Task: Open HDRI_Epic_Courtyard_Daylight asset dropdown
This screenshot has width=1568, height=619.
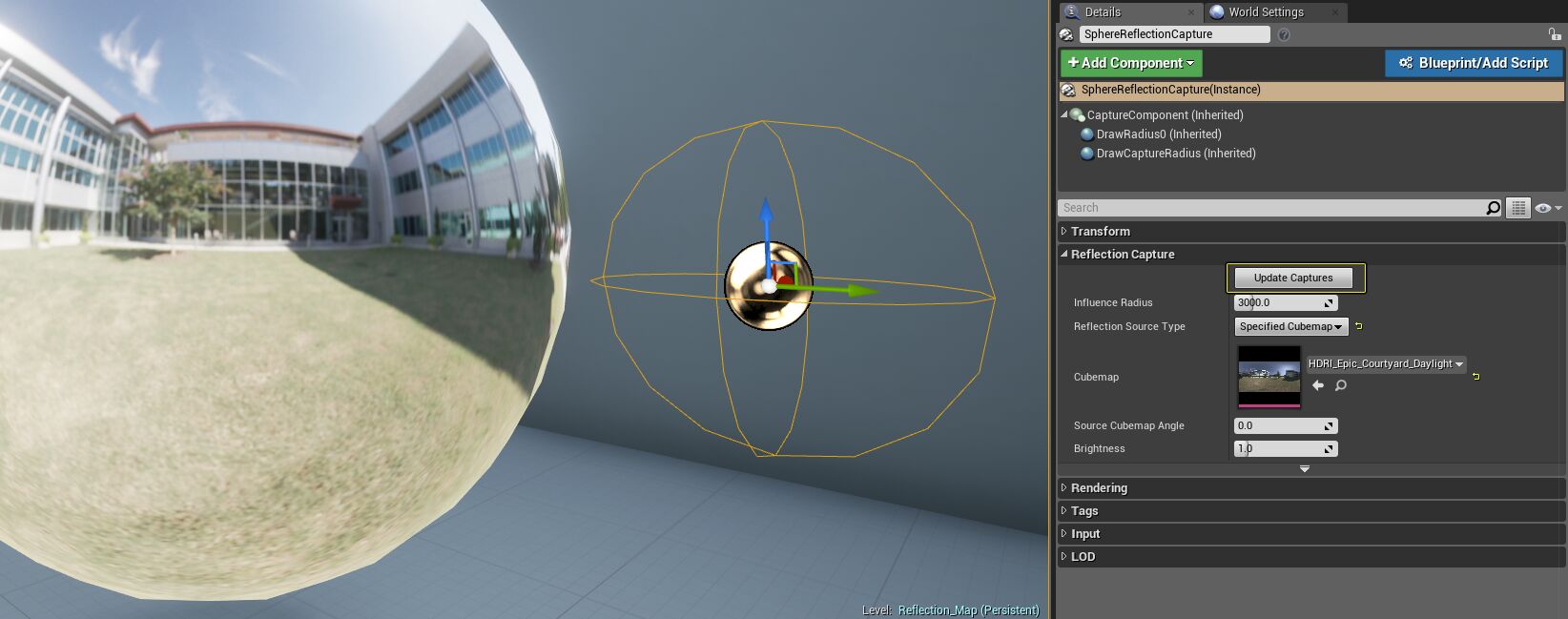Action: click(x=1386, y=364)
